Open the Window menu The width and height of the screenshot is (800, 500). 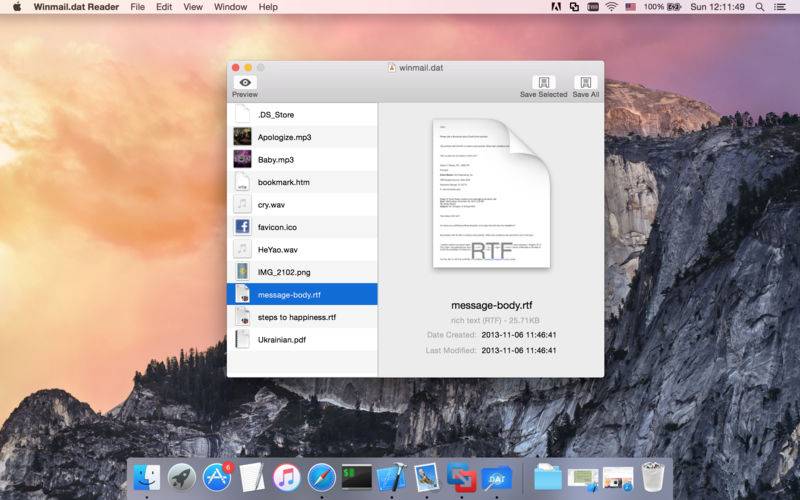(x=230, y=7)
